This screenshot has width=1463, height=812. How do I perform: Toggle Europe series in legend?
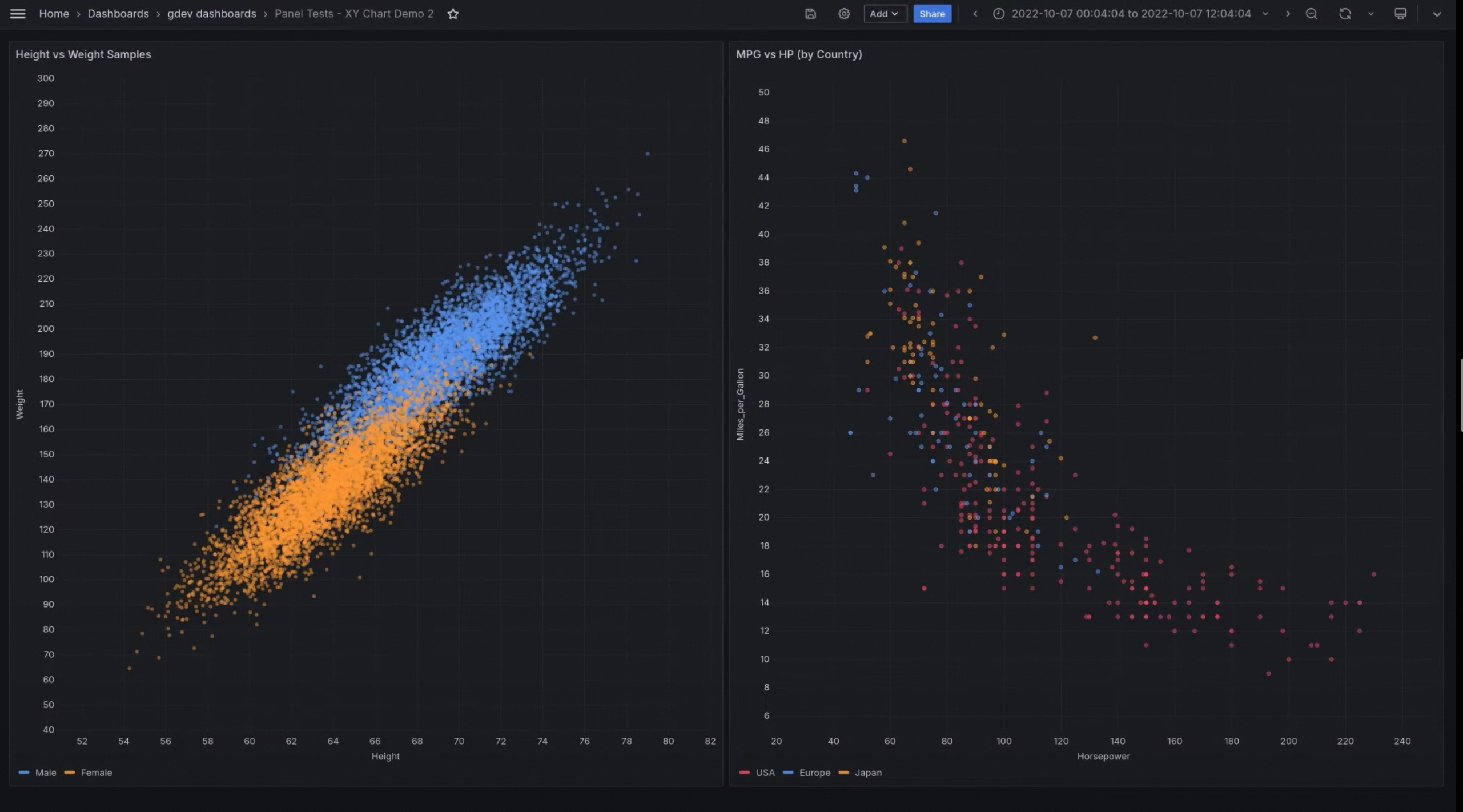[814, 773]
